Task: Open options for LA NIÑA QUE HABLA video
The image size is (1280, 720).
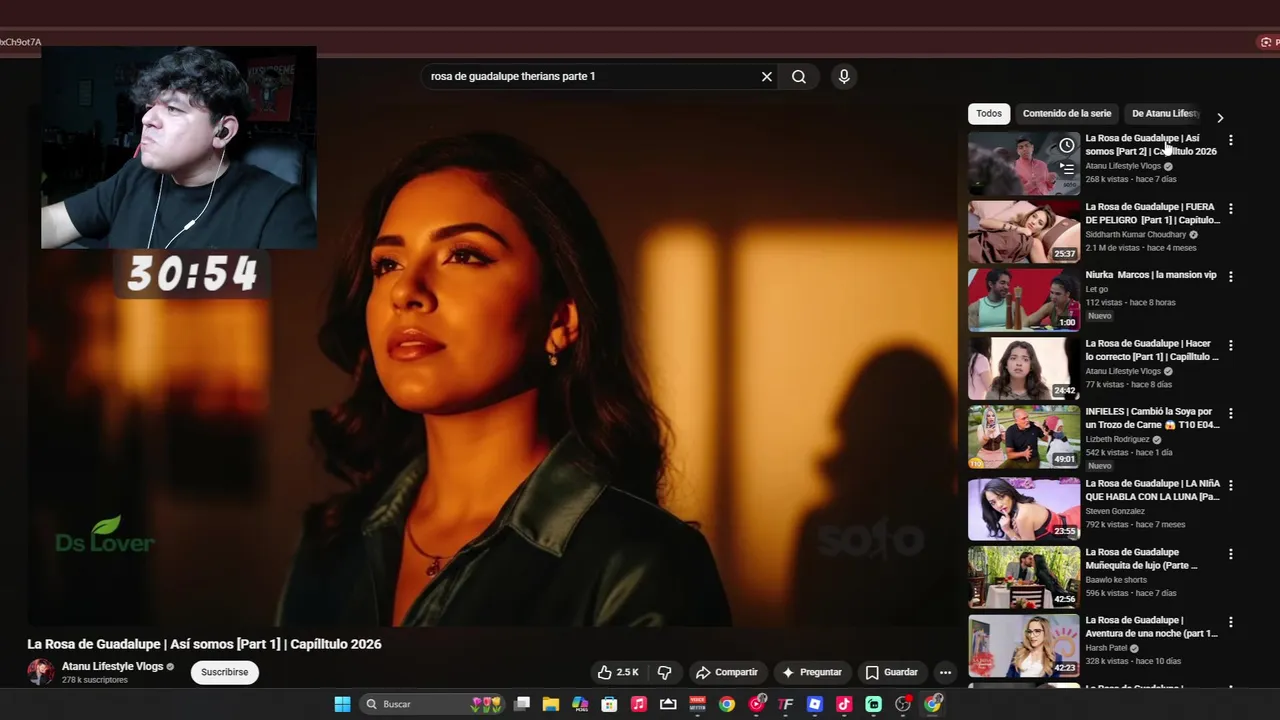Action: (1231, 485)
